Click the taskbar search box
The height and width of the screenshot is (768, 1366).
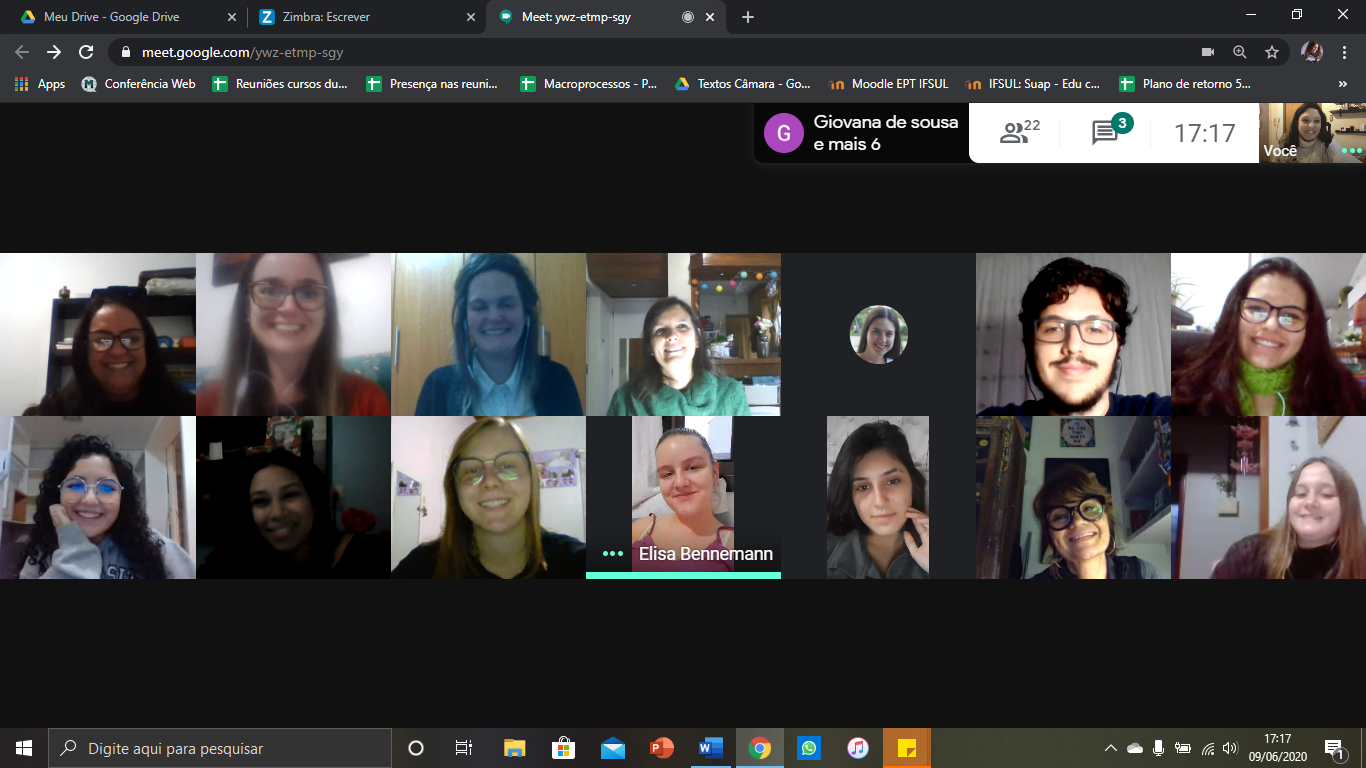click(220, 748)
